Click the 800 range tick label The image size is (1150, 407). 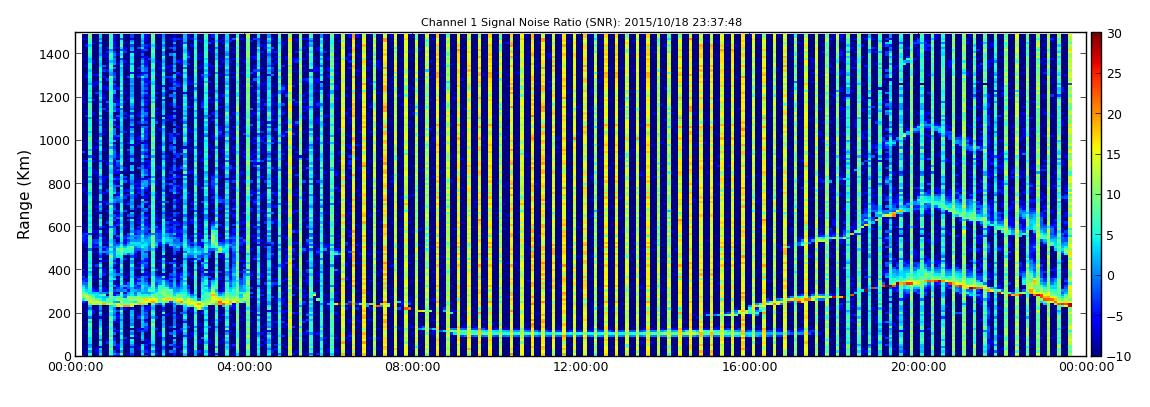pos(59,184)
